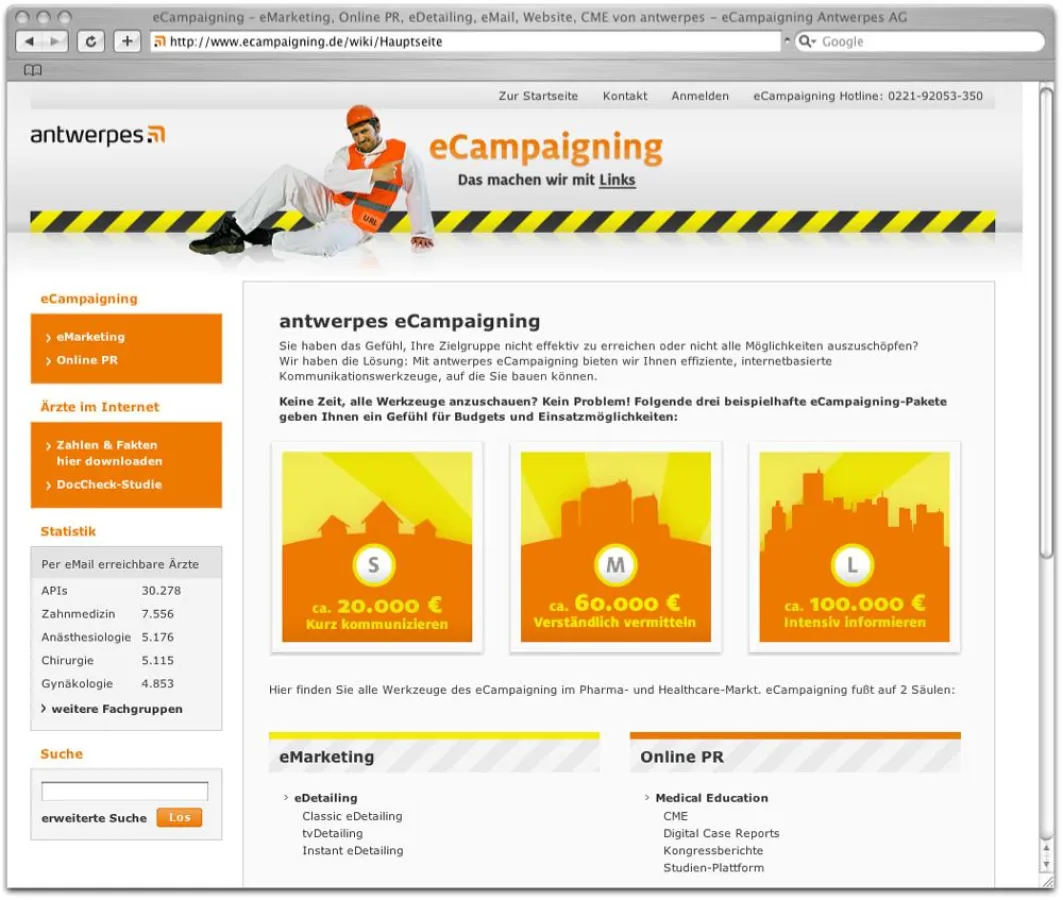The image size is (1063, 900).
Task: Select the S package badge for 20.000 €
Action: coord(374,565)
